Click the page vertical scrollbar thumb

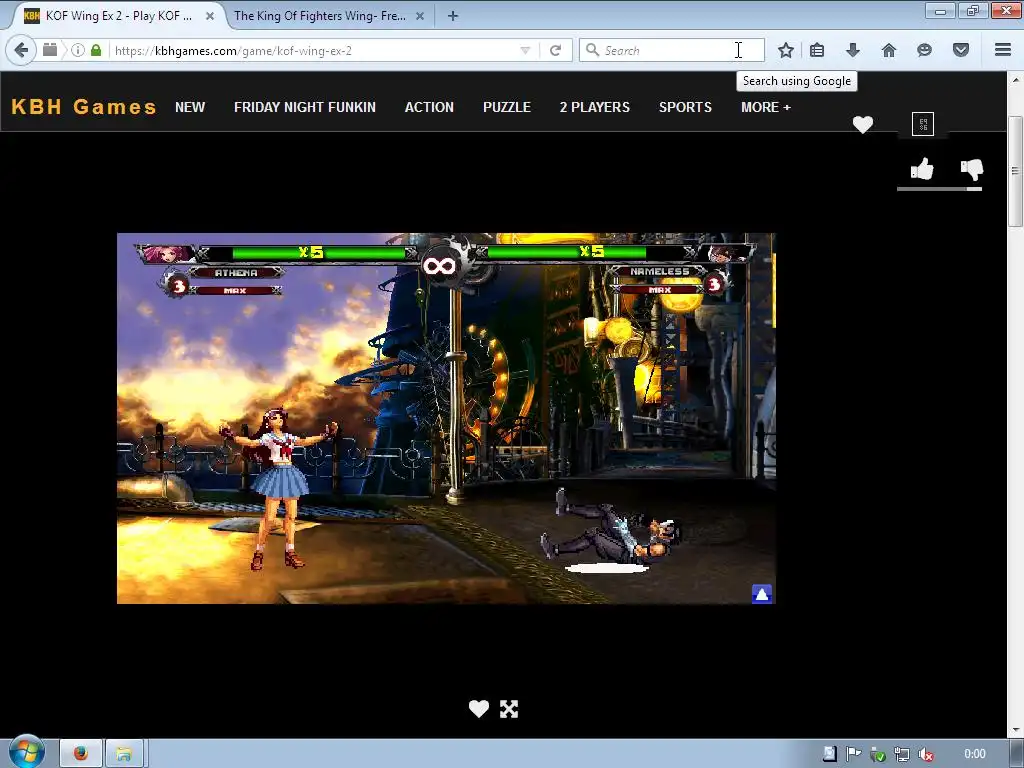coord(1015,171)
